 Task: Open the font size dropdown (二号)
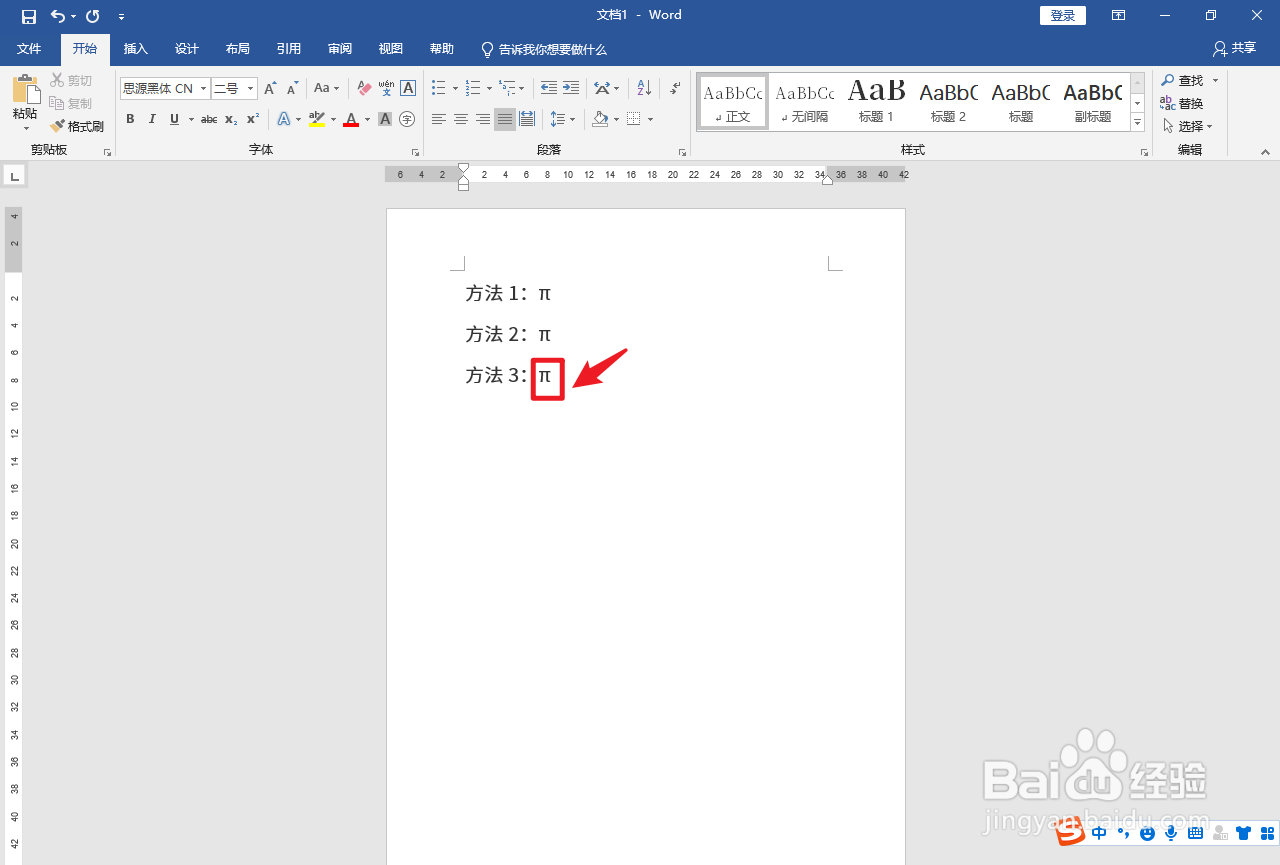tap(250, 89)
